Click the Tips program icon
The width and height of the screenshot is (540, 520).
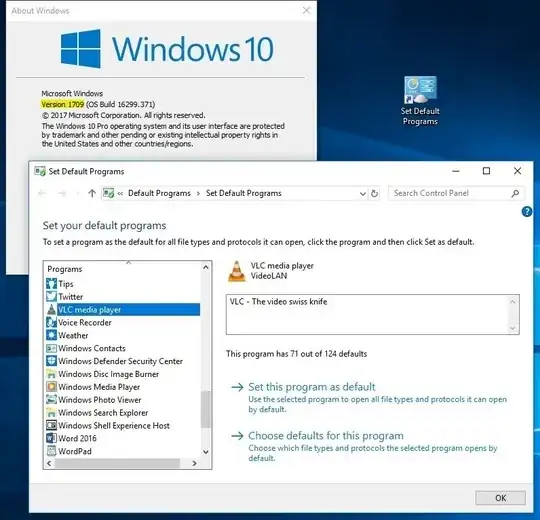point(51,284)
